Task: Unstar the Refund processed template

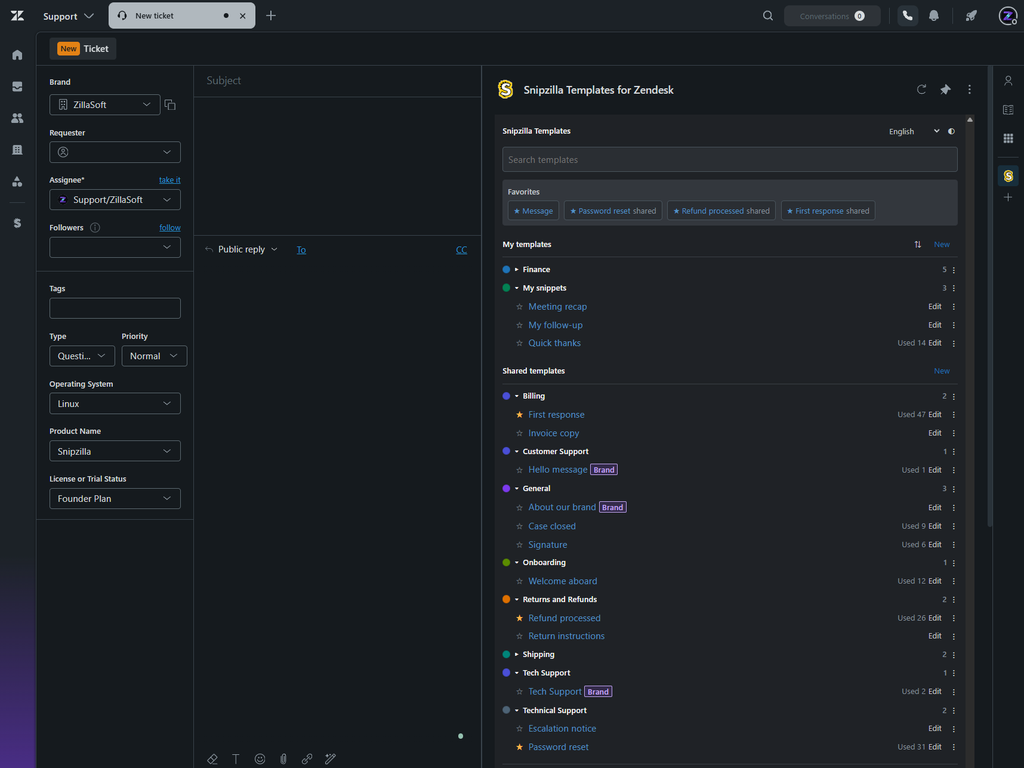Action: click(519, 618)
